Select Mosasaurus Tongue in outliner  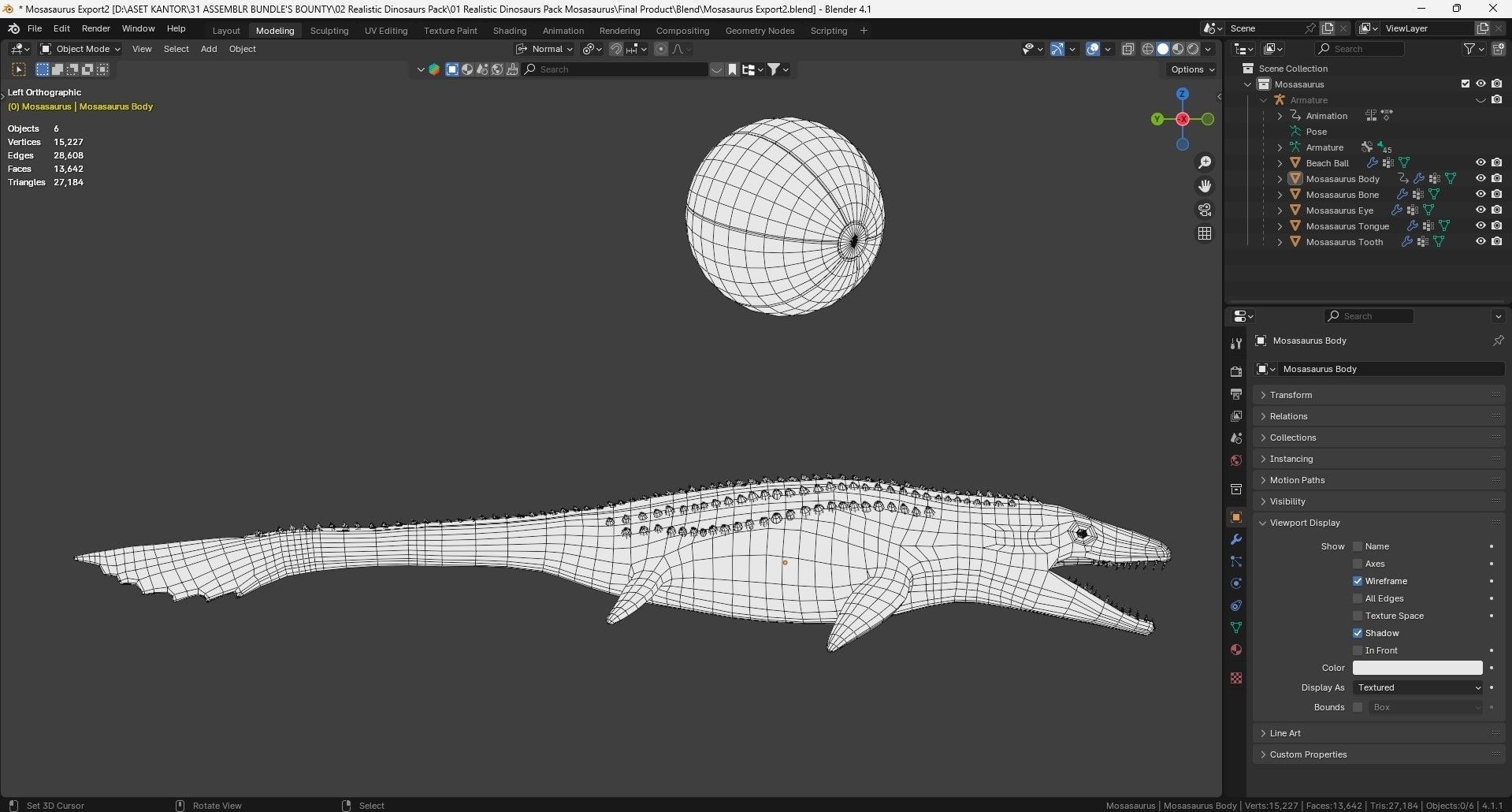1347,226
